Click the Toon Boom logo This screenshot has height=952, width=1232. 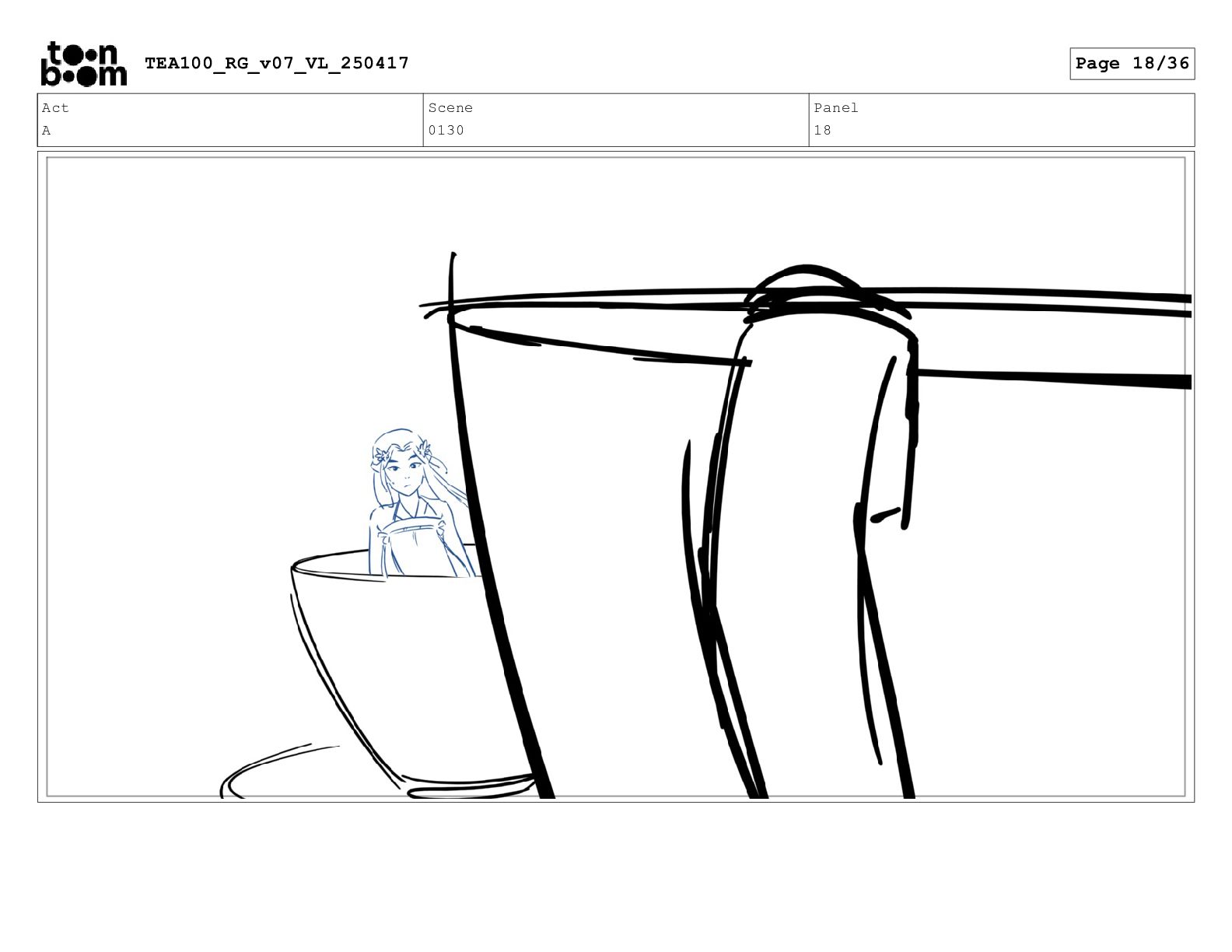click(83, 63)
